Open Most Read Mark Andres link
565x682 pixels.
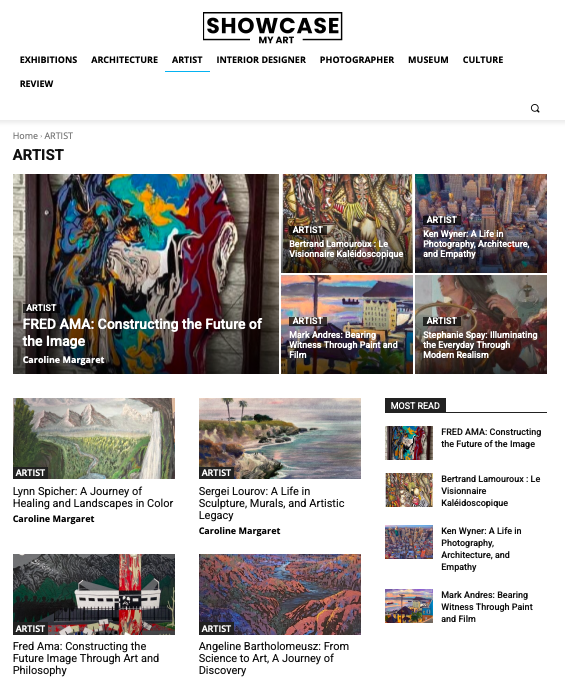487,607
